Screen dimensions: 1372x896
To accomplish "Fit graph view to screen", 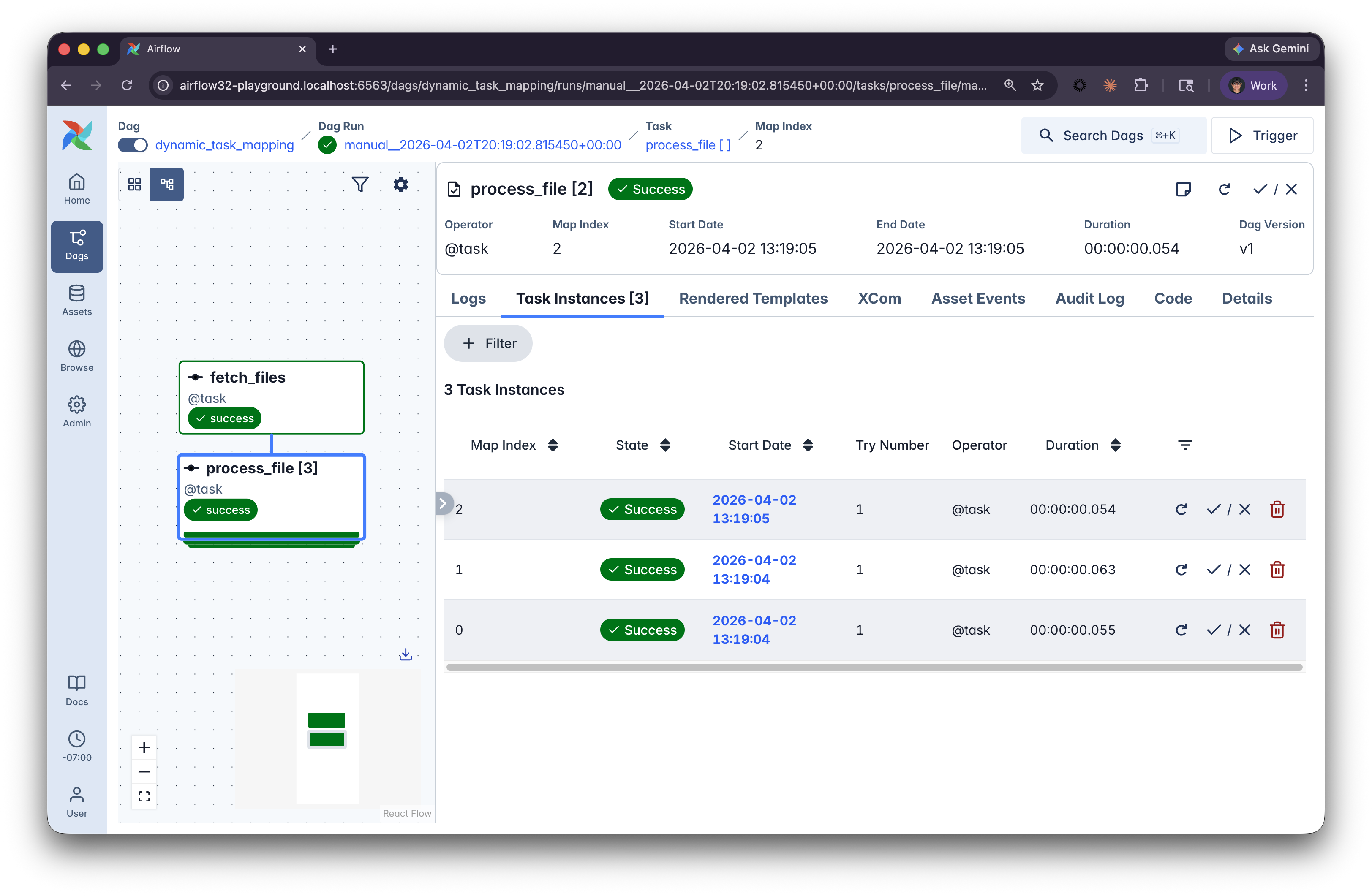I will pos(144,796).
